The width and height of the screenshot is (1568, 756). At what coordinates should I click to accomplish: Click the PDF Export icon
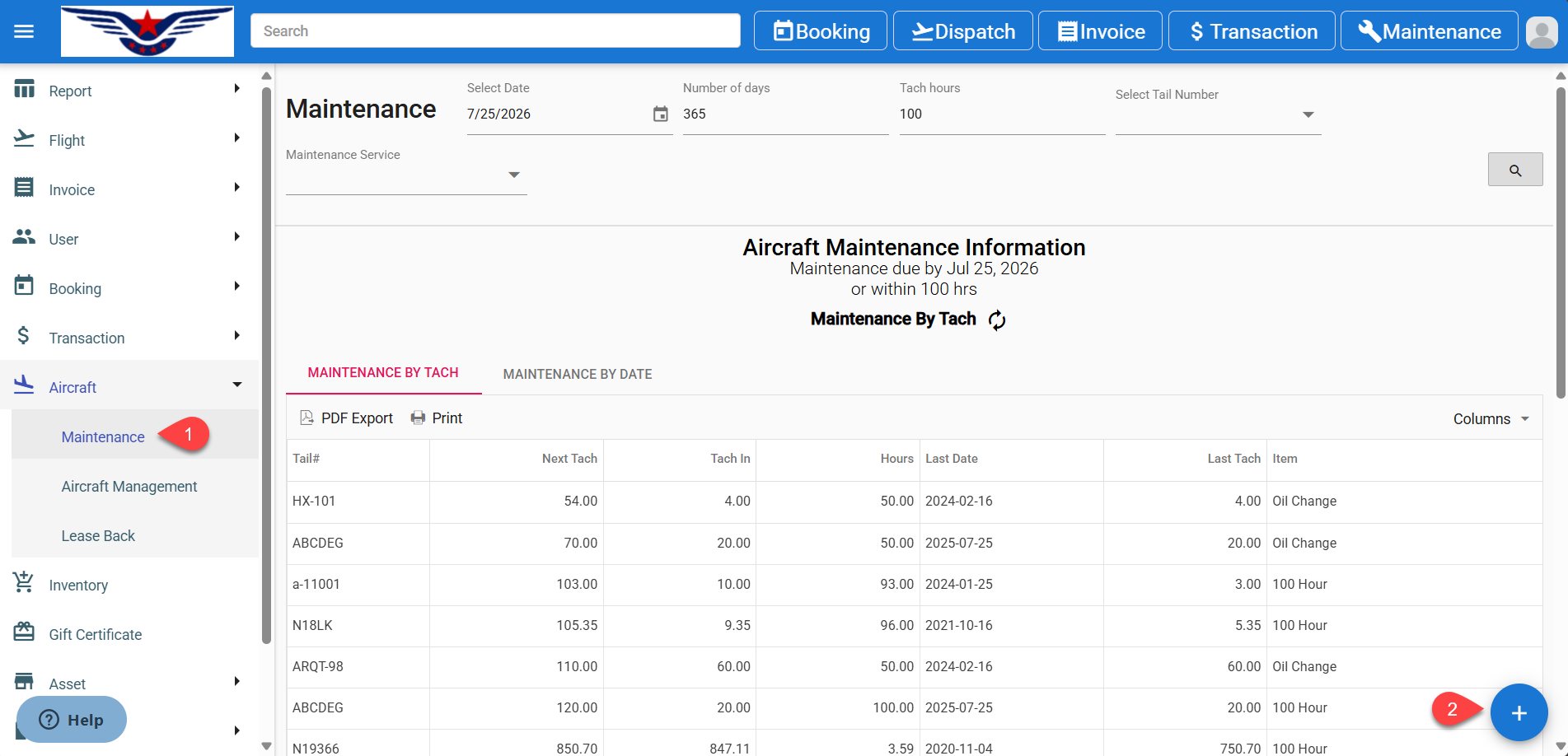[x=307, y=418]
